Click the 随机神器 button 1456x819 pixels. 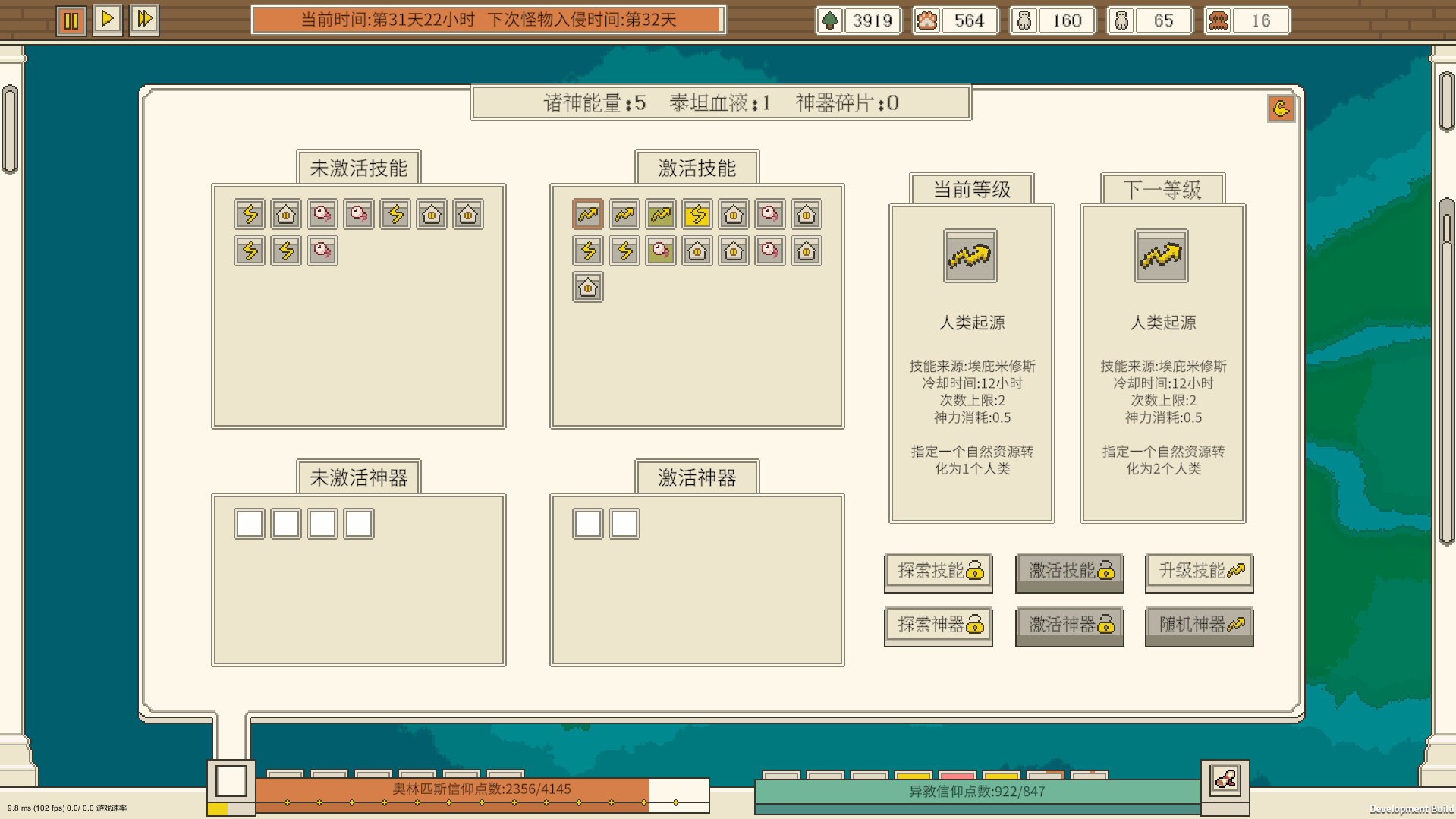click(1200, 626)
